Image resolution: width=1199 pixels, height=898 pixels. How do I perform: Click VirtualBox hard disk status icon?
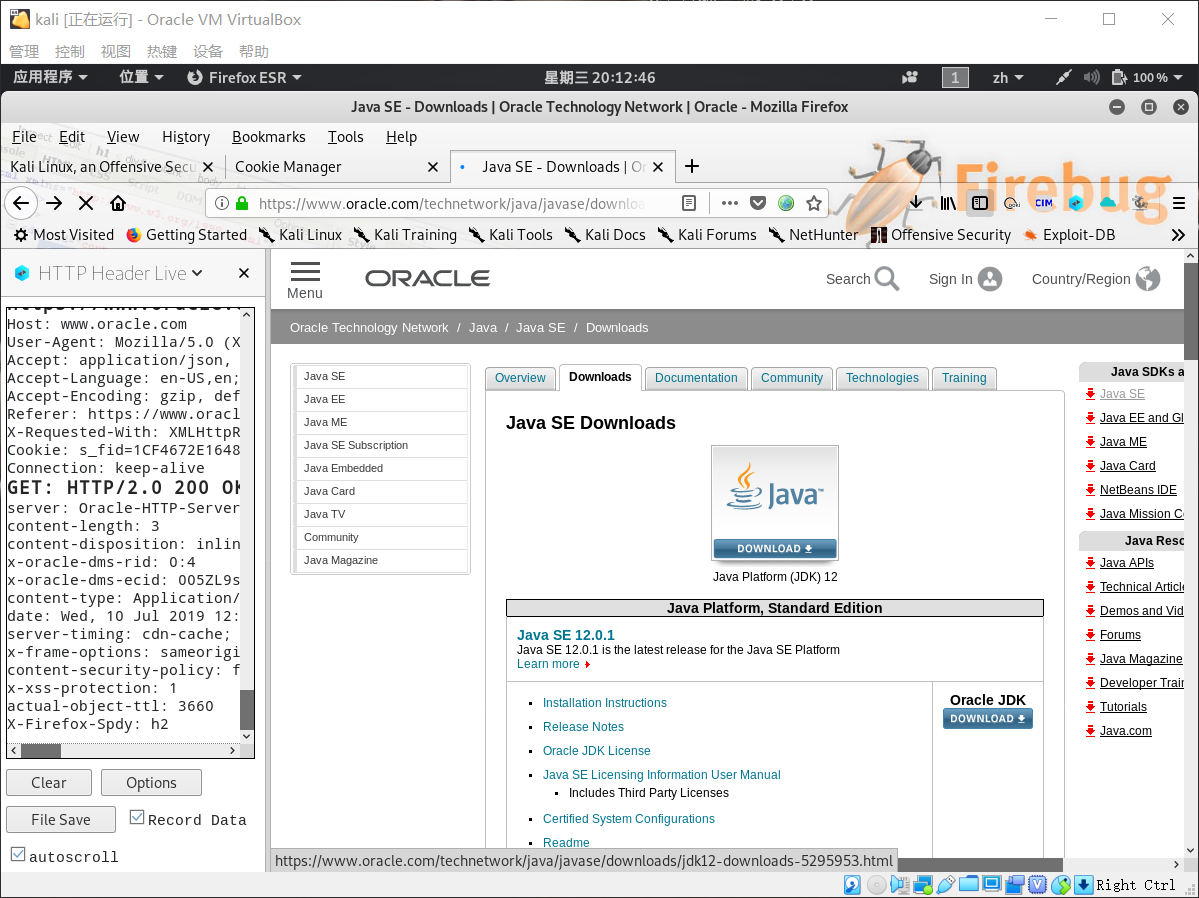(852, 885)
